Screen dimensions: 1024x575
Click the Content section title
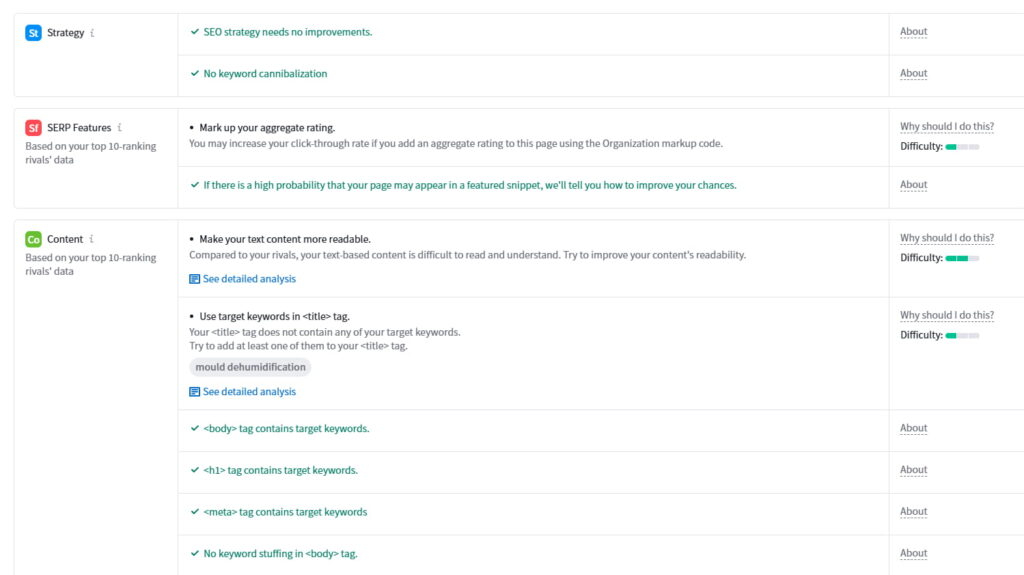(x=65, y=239)
